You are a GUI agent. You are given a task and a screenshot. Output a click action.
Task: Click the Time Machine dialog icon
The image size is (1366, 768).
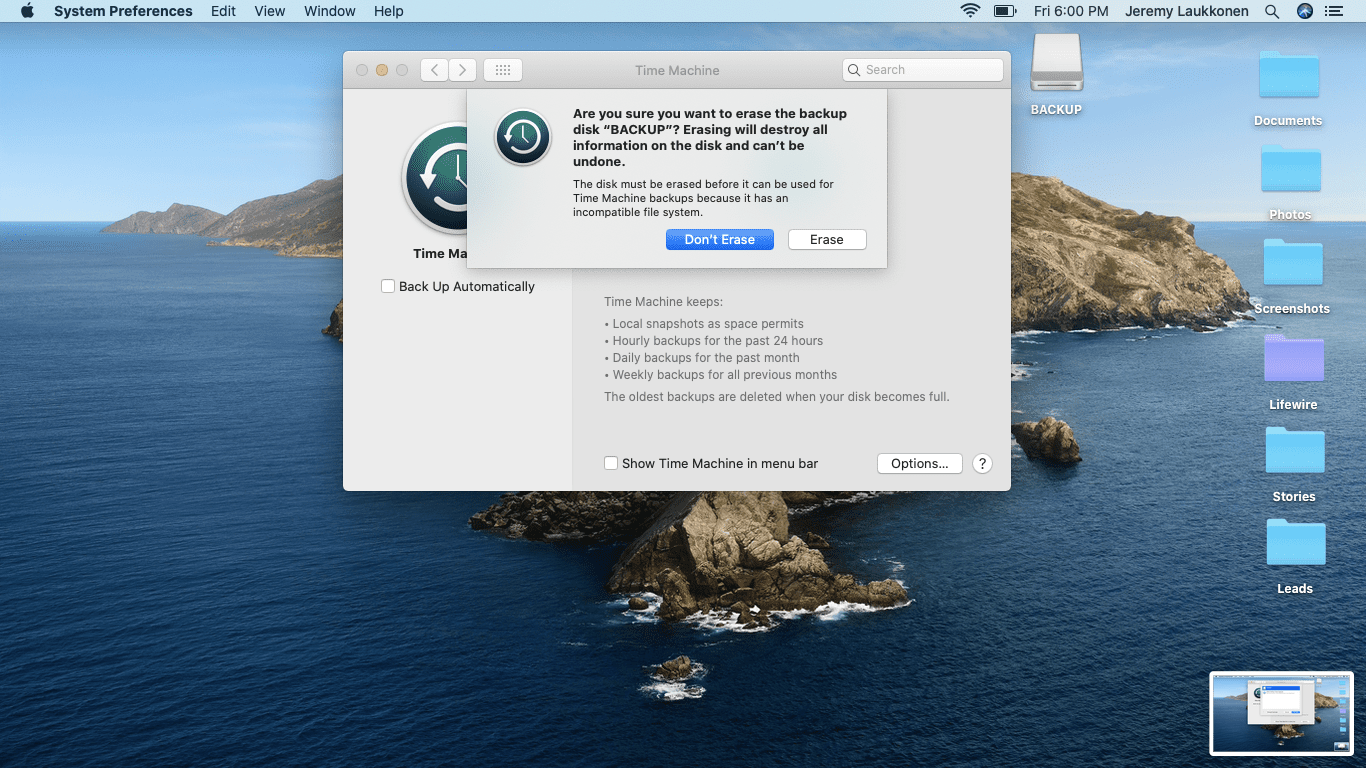[x=523, y=137]
